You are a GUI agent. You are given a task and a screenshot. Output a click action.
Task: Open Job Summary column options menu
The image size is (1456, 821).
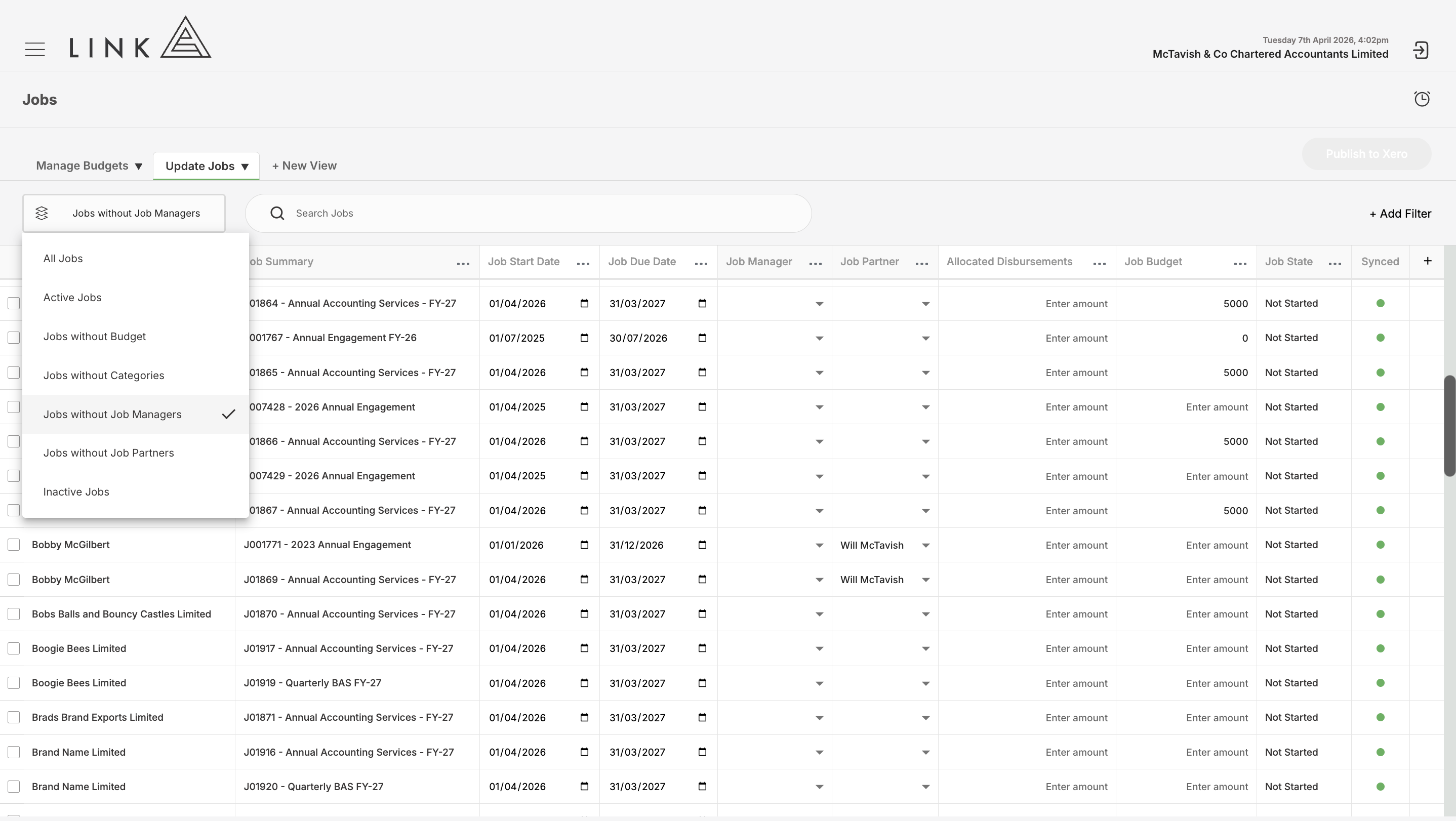click(x=463, y=263)
